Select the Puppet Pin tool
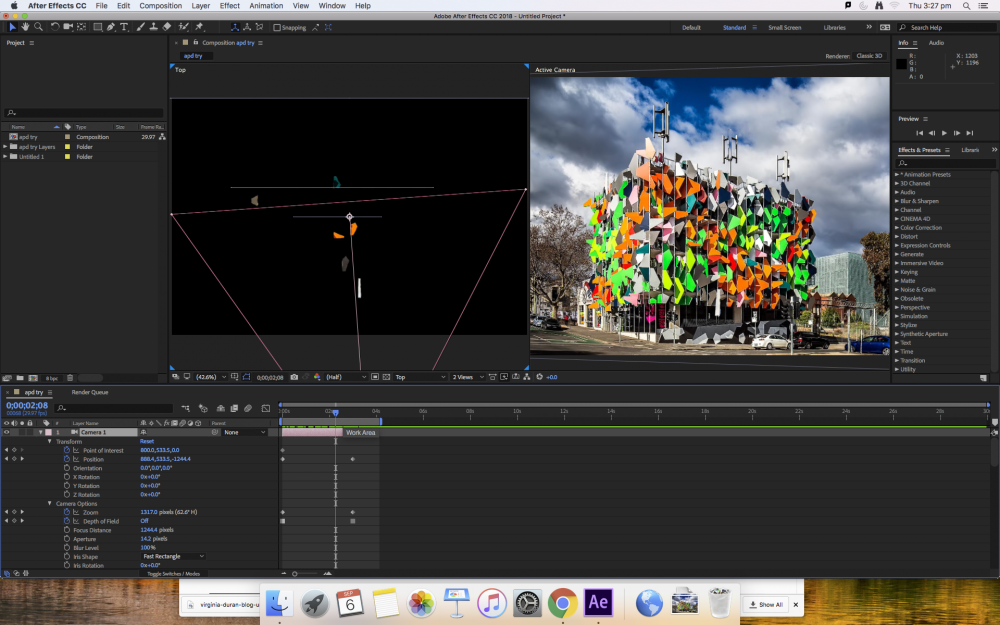 (199, 27)
